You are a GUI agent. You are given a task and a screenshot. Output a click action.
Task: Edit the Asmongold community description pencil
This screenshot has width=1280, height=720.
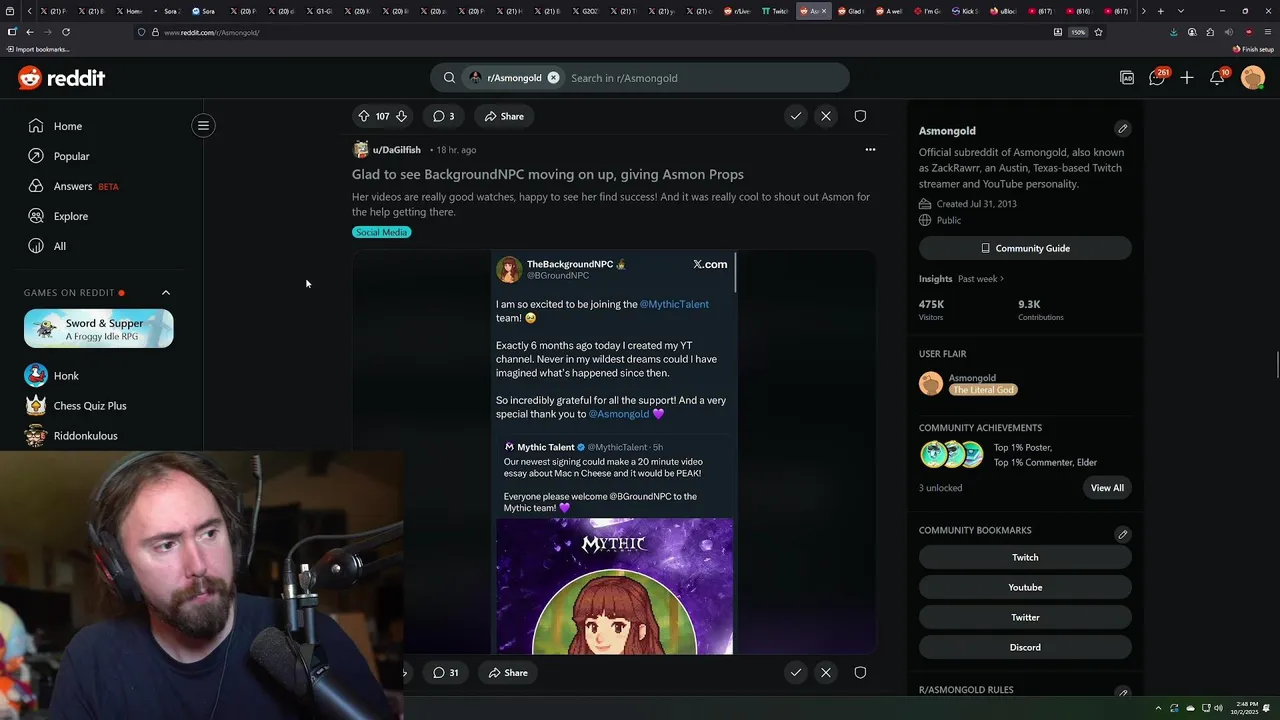coord(1122,129)
